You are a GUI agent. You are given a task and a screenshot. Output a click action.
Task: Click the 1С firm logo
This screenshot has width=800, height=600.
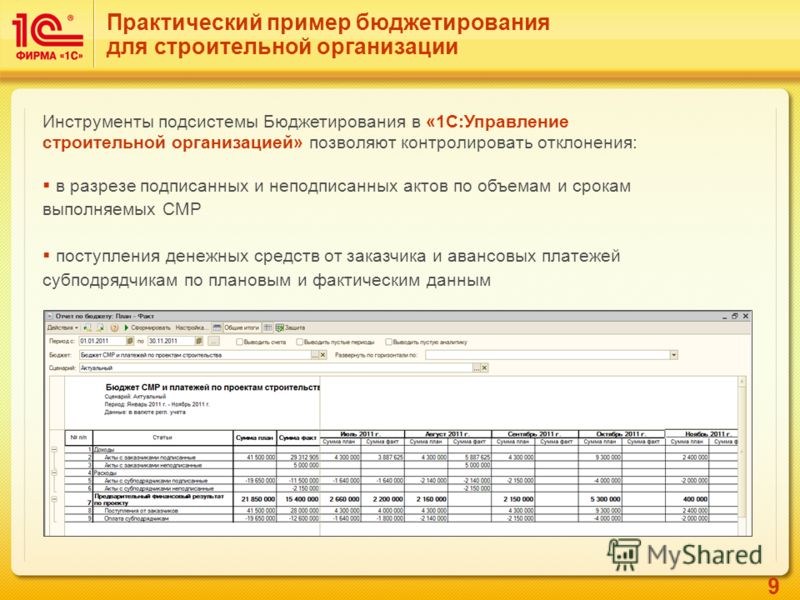(47, 37)
